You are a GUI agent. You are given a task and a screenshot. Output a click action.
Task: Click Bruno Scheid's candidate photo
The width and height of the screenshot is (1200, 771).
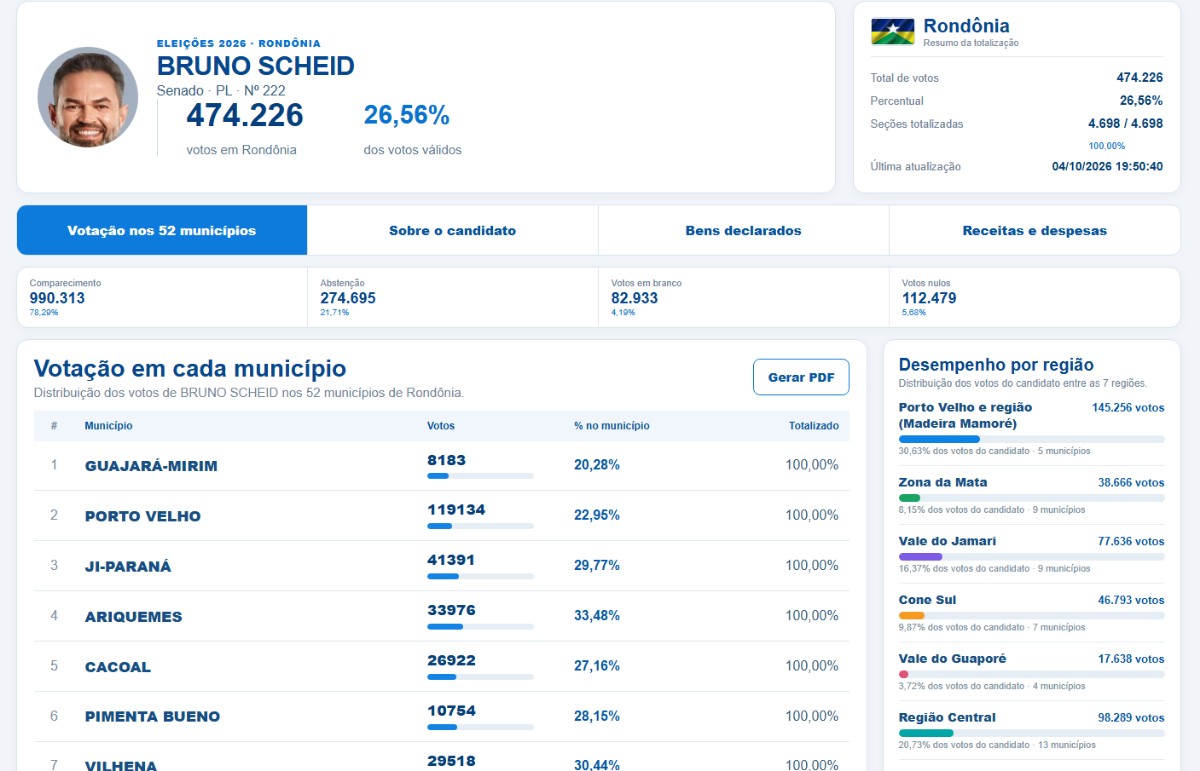pyautogui.click(x=88, y=97)
